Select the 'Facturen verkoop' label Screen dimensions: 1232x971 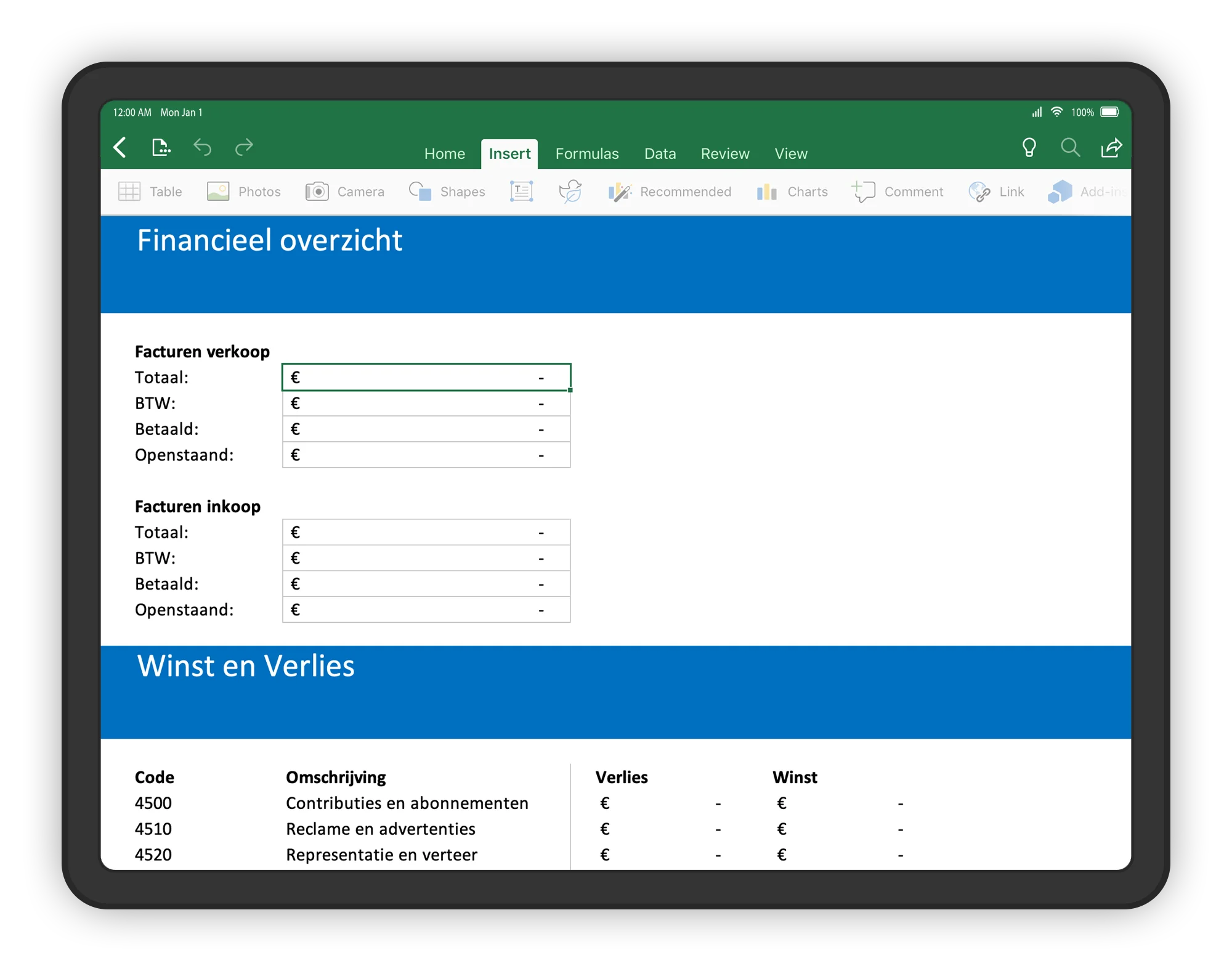(x=202, y=352)
